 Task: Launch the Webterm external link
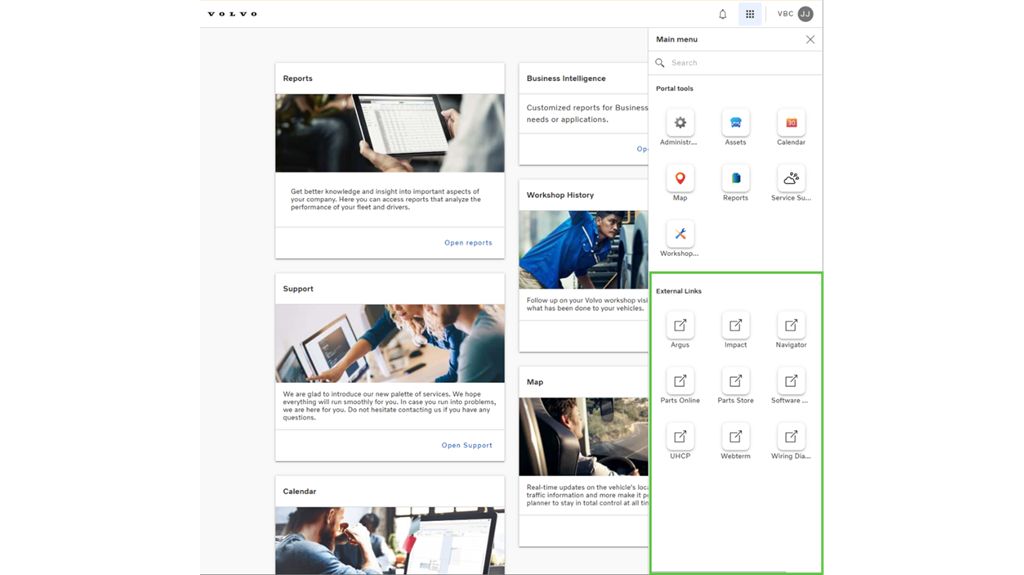(735, 437)
